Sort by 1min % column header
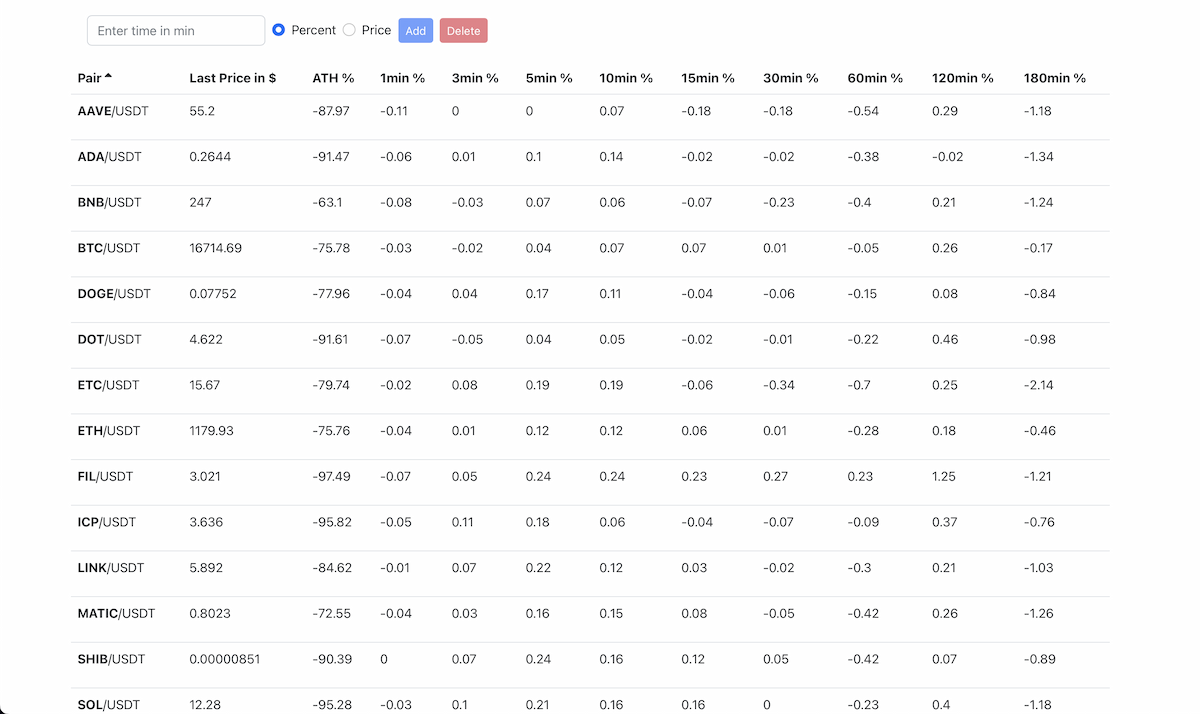 (402, 78)
